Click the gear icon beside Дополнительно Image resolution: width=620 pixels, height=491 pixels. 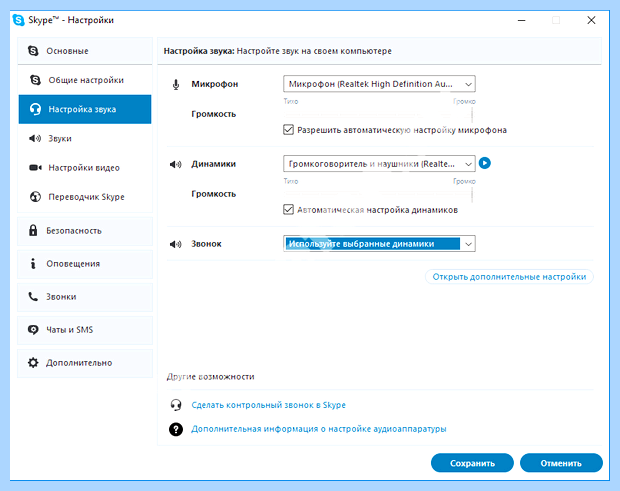(33, 363)
